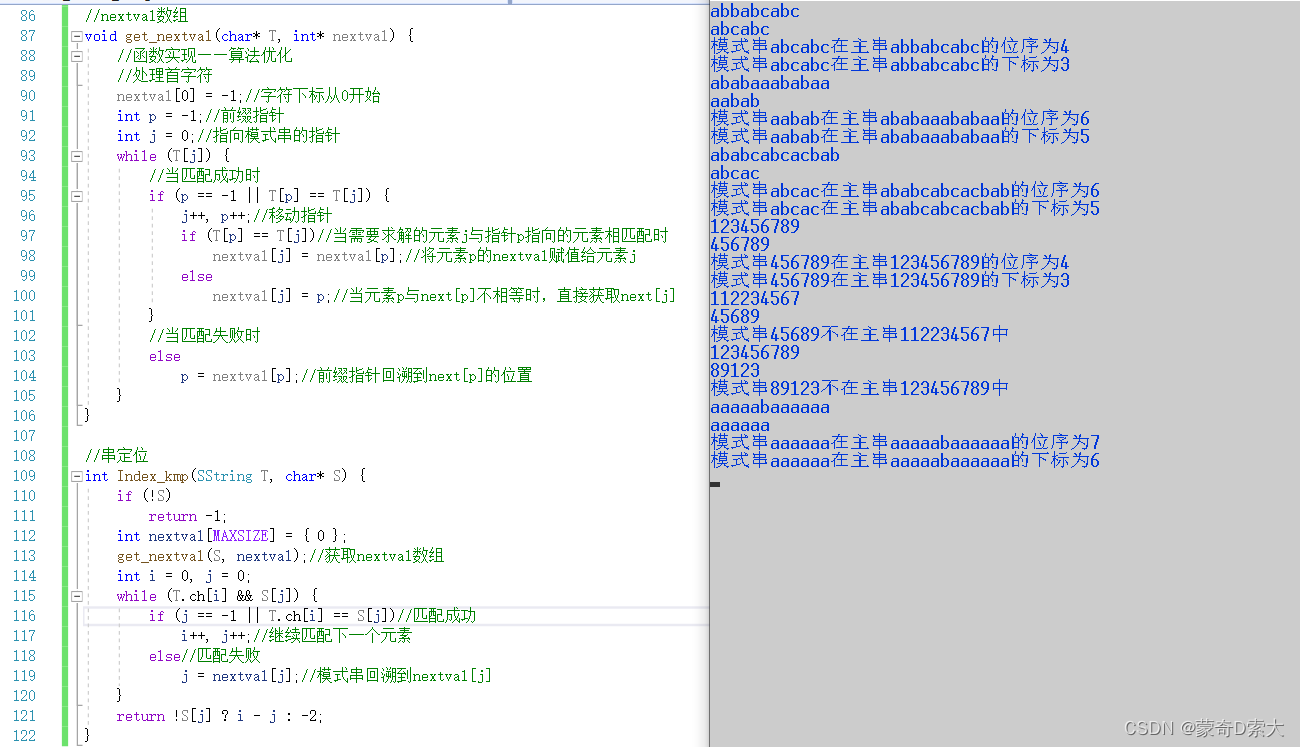Click console line ending '位序为6' for aabab

900,119
